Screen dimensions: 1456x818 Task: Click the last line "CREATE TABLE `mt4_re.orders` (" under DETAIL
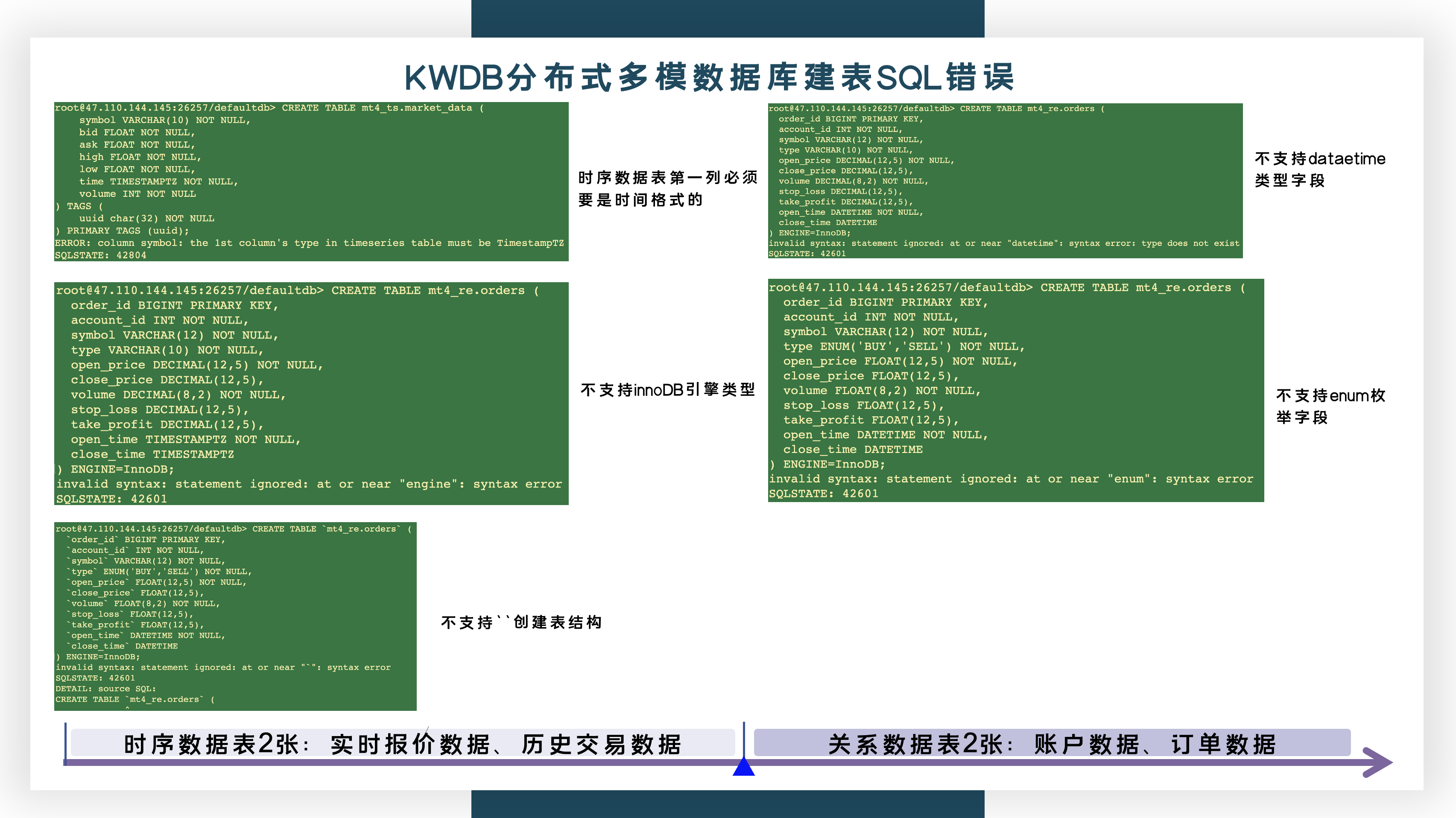coord(135,699)
